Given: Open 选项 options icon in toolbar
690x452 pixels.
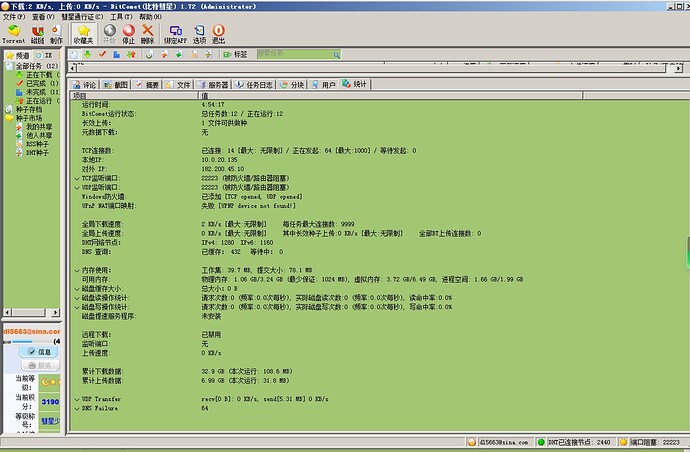Looking at the screenshot, I should (x=199, y=34).
